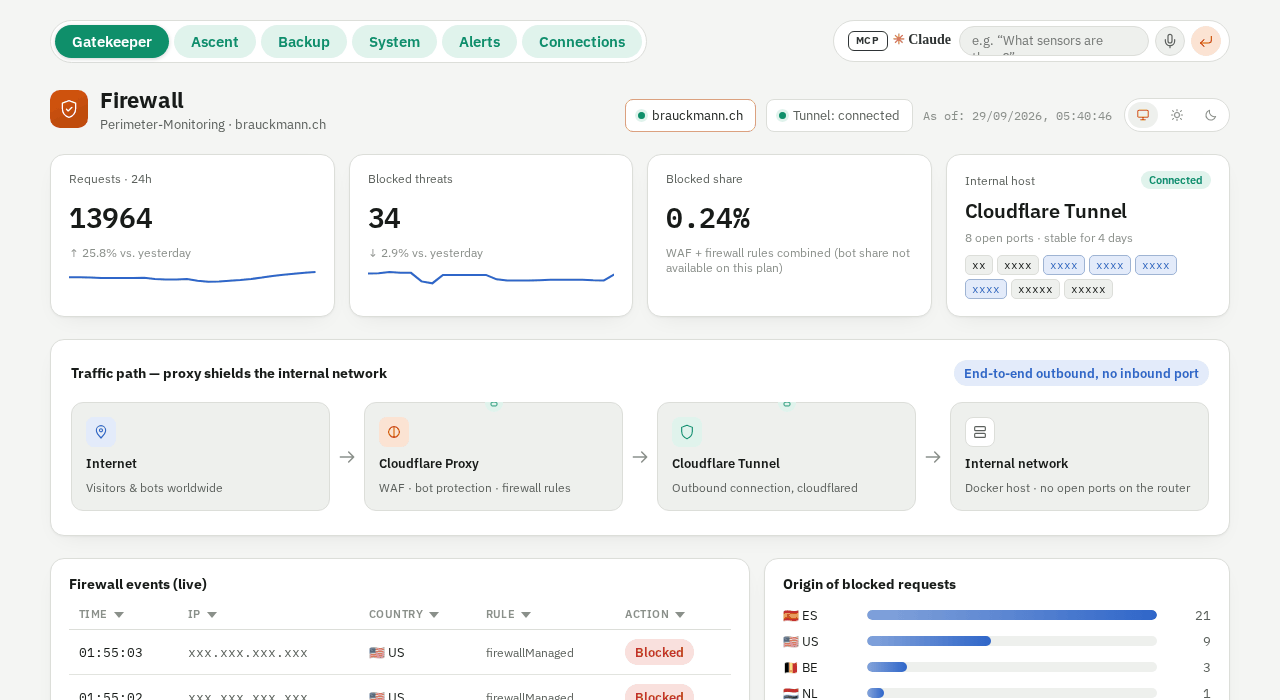Click the Blocked share value 0.24%
Screen dimensions: 1280x700
(708, 218)
